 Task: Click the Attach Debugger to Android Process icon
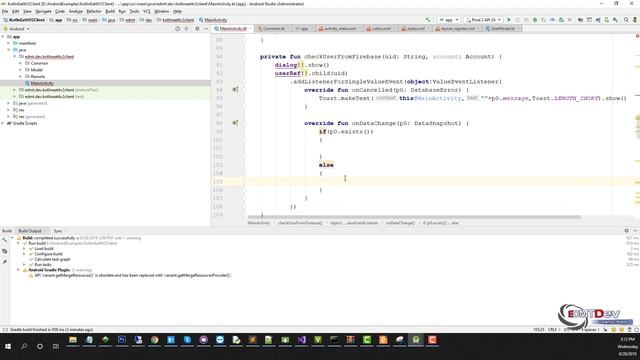pyautogui.click(x=561, y=20)
